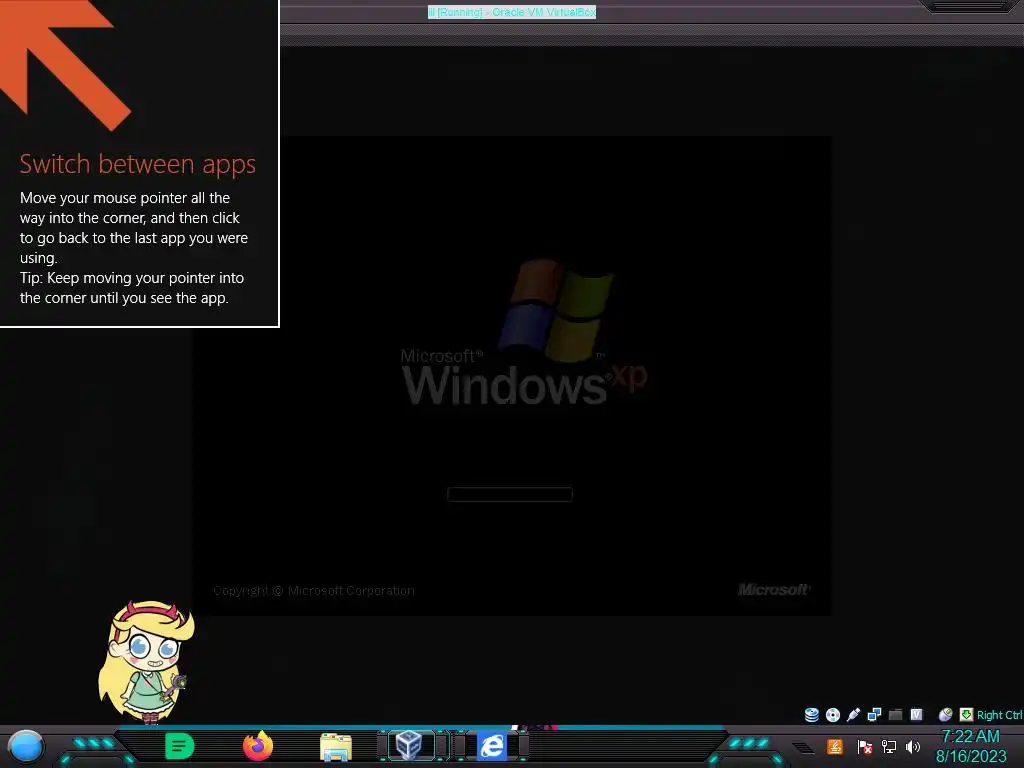This screenshot has width=1024, height=768.
Task: Show hidden tray icons
Action: [x=803, y=747]
